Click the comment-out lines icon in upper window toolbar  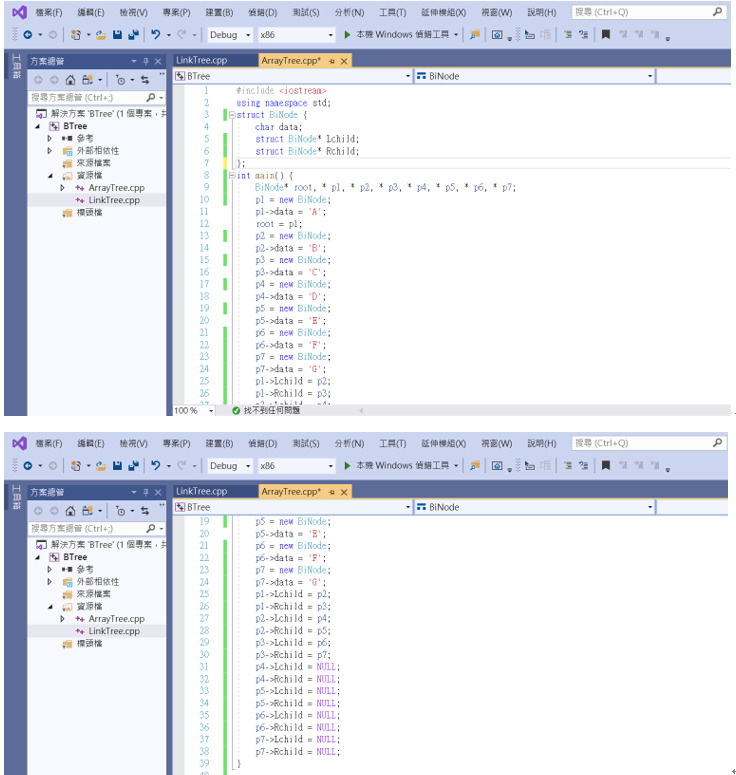point(568,35)
